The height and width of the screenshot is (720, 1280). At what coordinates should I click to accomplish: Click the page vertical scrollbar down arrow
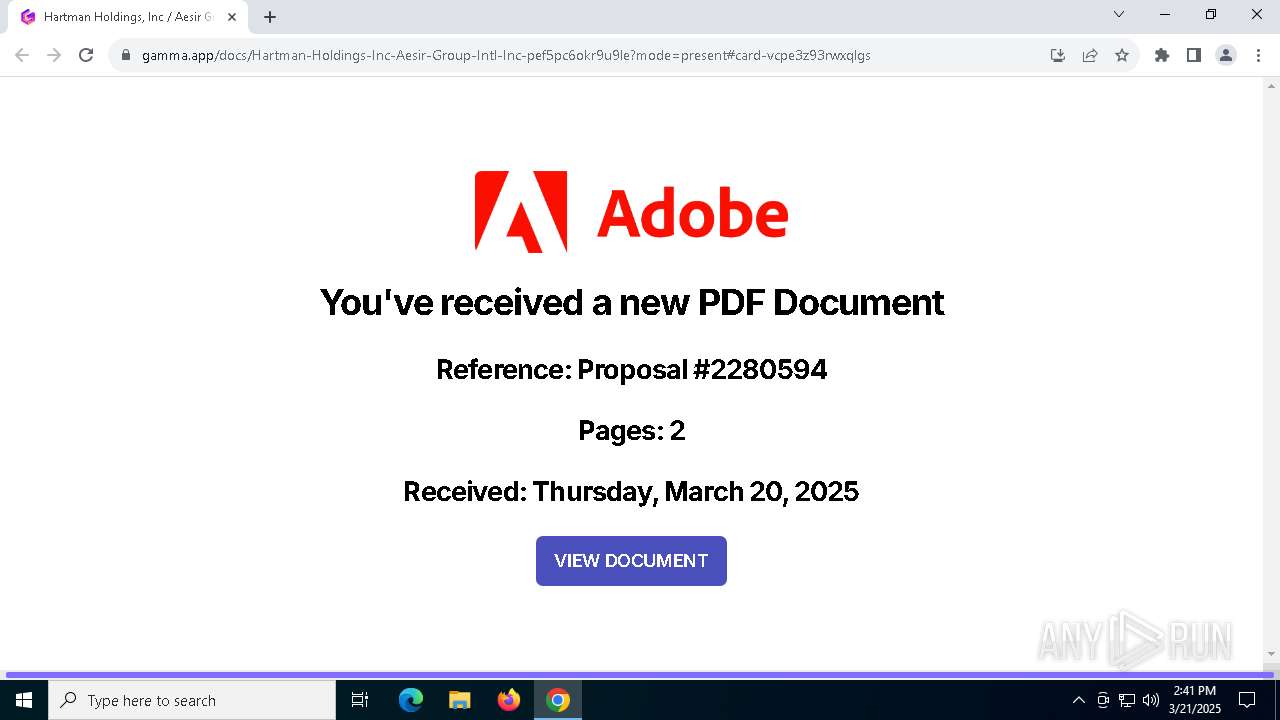[x=1272, y=654]
